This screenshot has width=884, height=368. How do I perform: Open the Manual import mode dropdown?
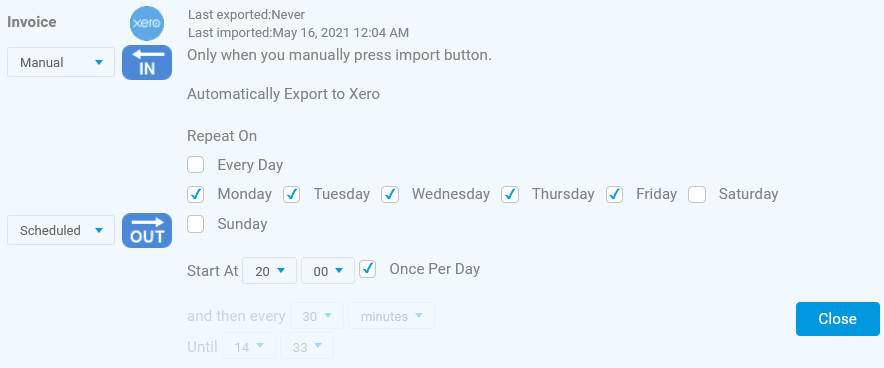[61, 62]
